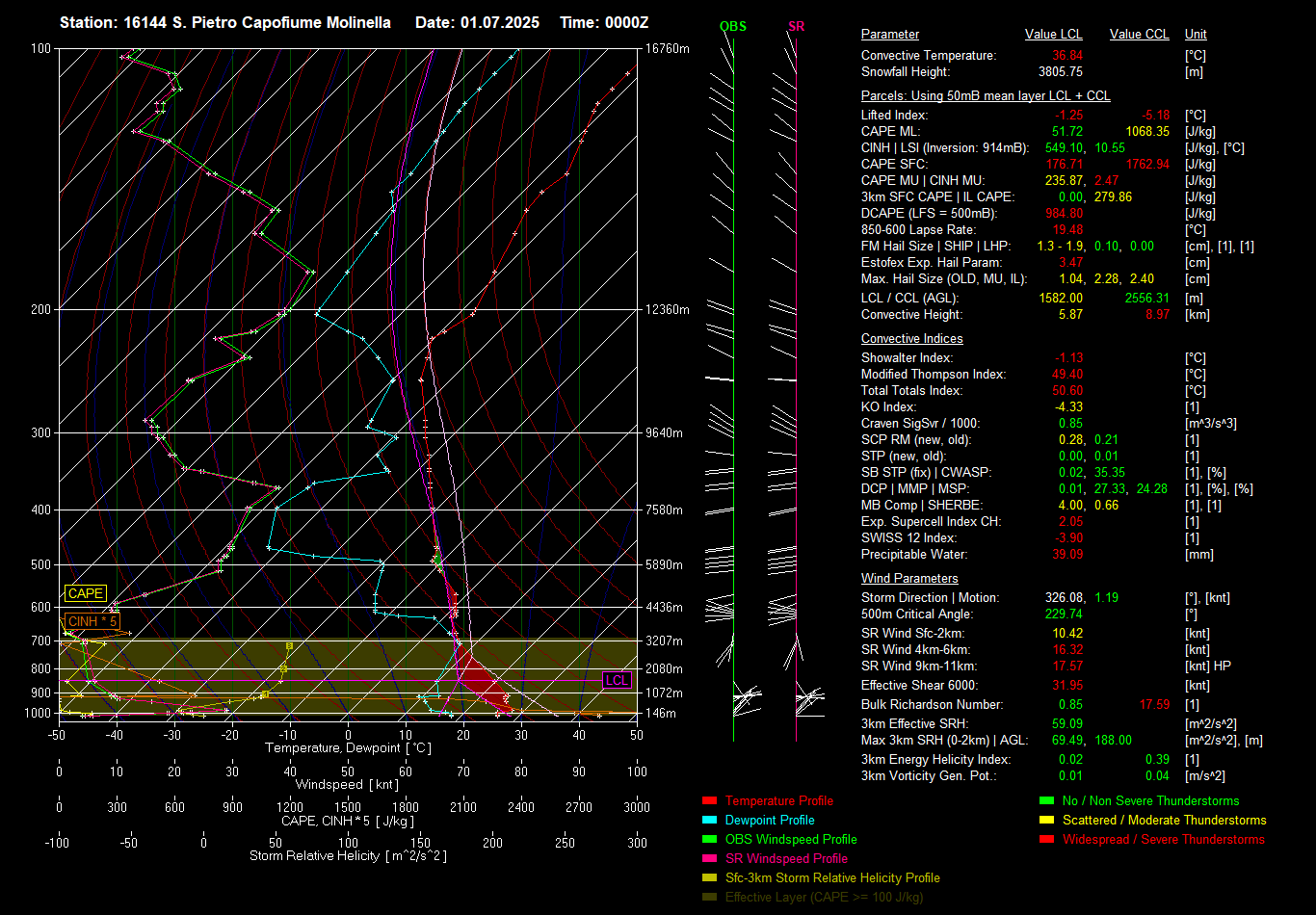Click the CAPE, CINH * 5 [J/kg] axis title

coord(348,821)
